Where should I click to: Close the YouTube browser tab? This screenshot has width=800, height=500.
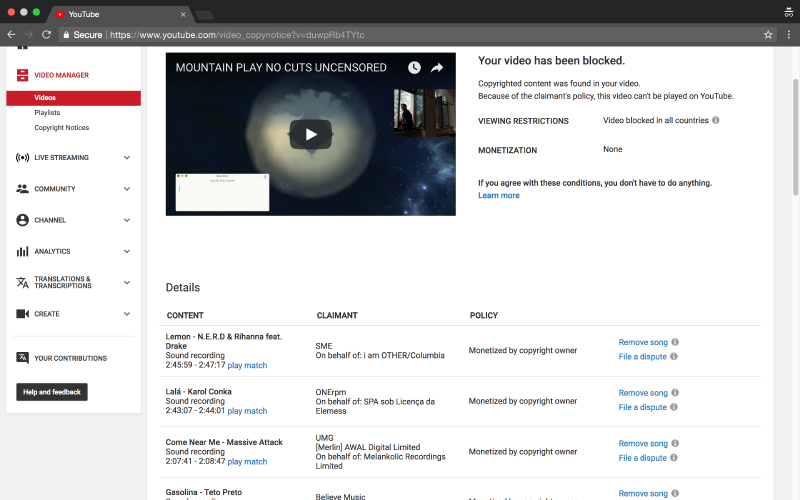tap(183, 14)
